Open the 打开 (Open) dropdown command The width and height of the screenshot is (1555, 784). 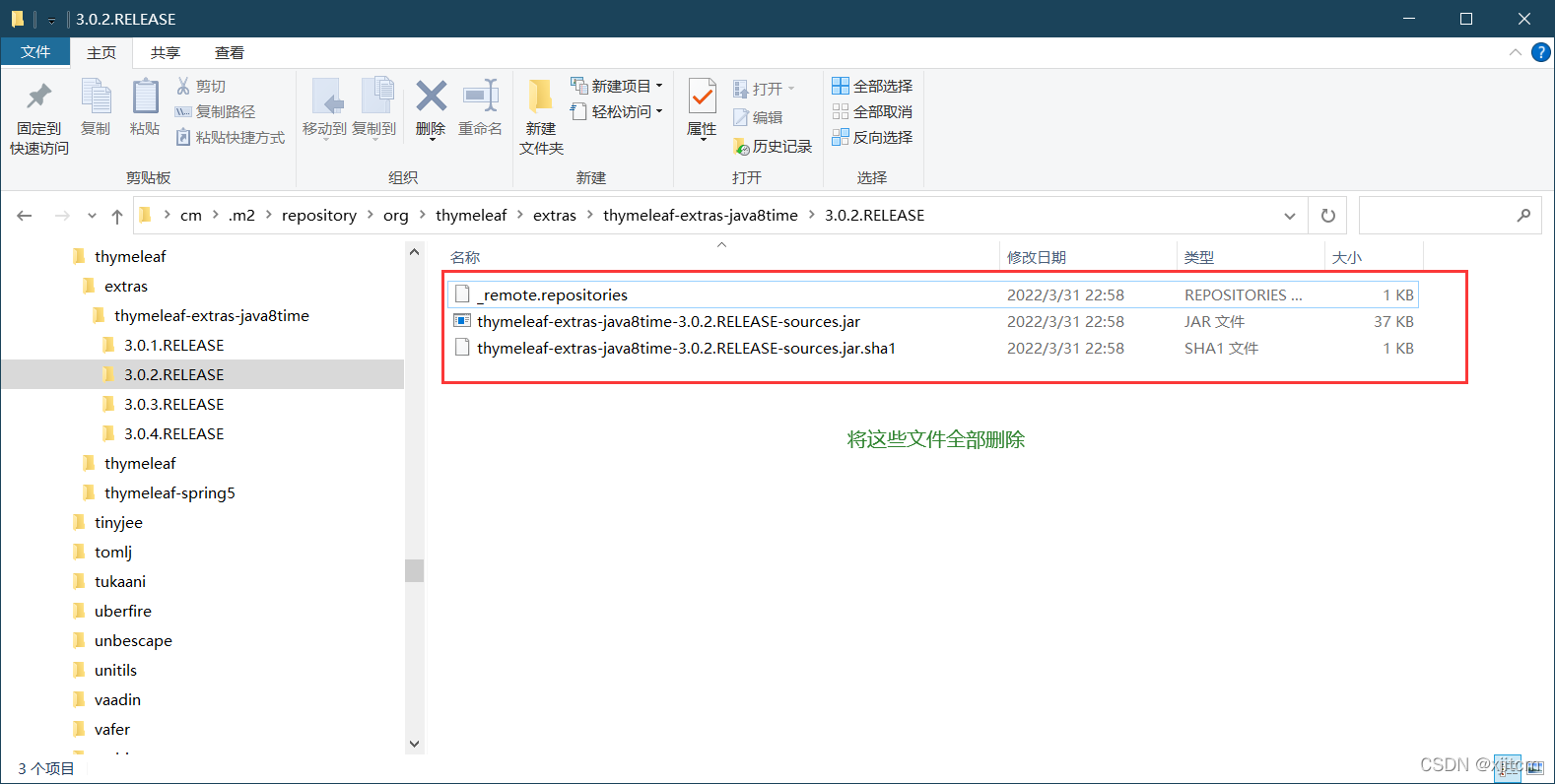(764, 90)
